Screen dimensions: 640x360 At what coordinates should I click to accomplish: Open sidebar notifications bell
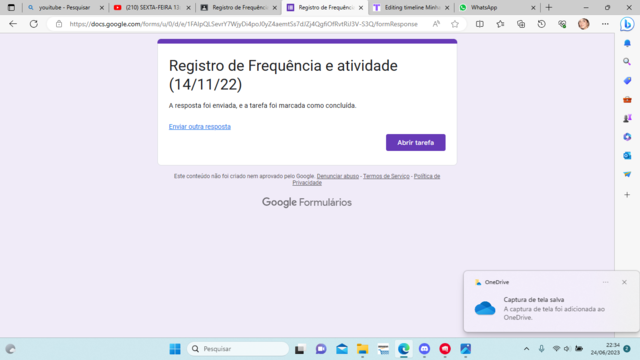tap(627, 43)
